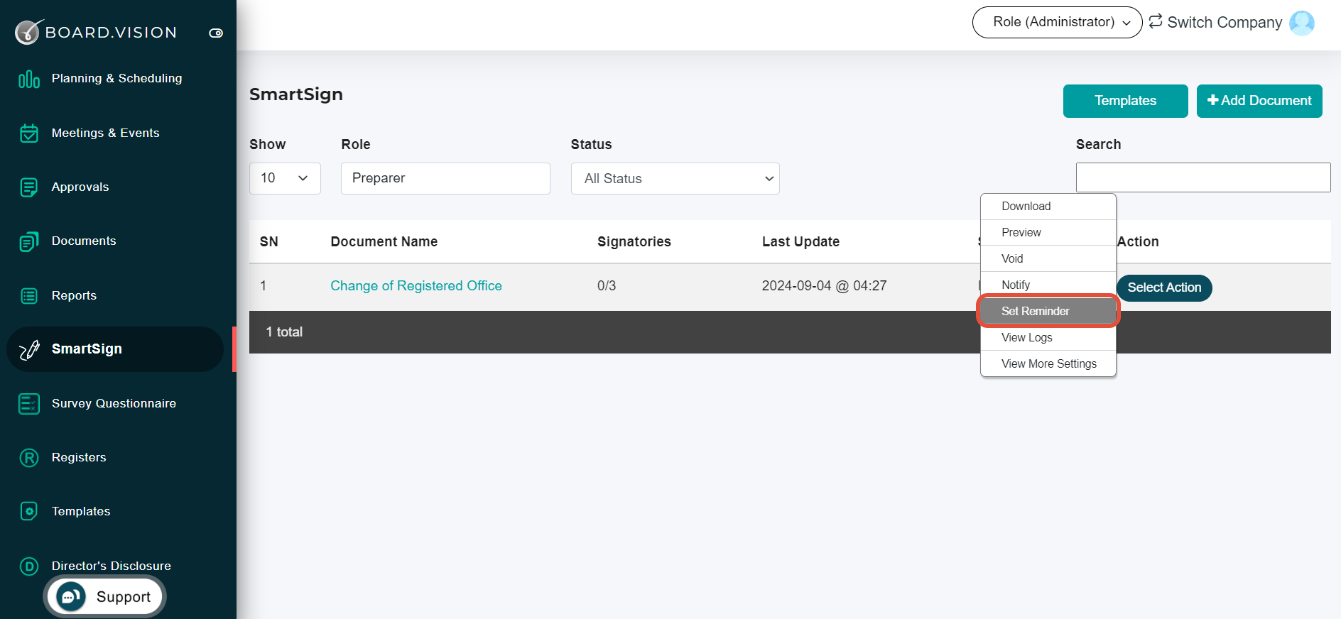
Task: Click the 1 total footer text
Action: 284,332
